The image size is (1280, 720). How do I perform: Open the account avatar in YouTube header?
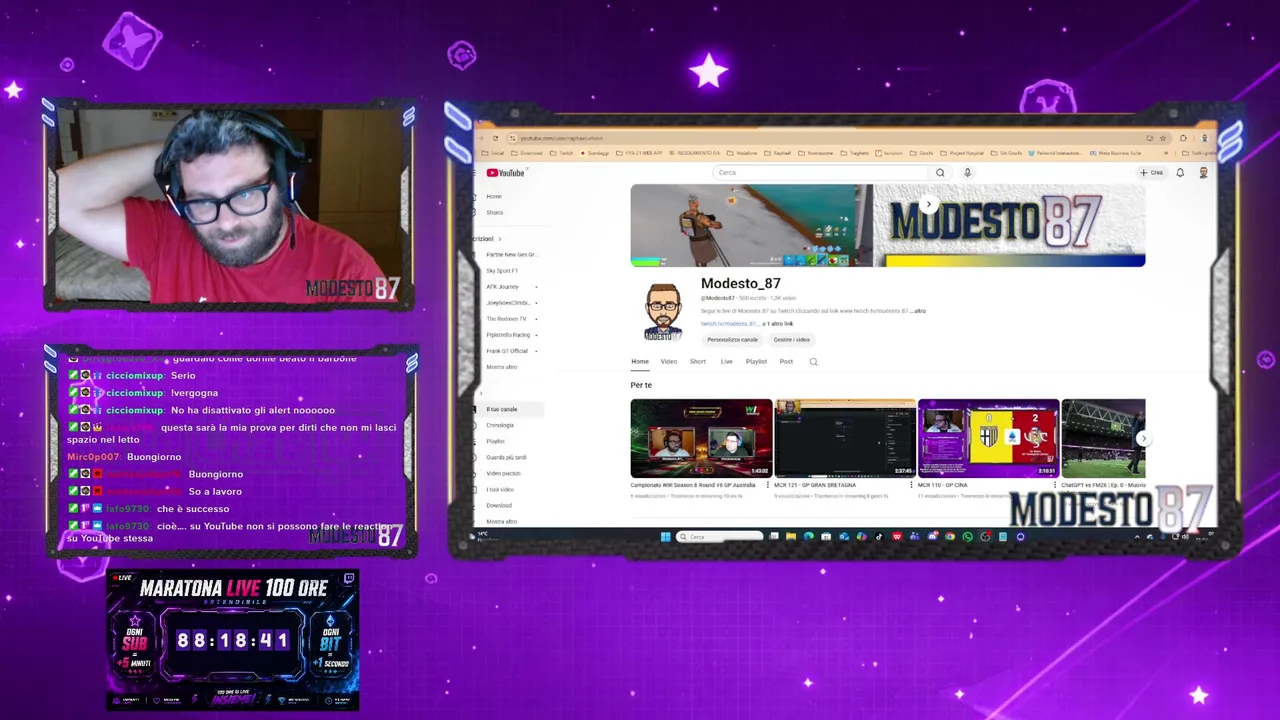1203,173
